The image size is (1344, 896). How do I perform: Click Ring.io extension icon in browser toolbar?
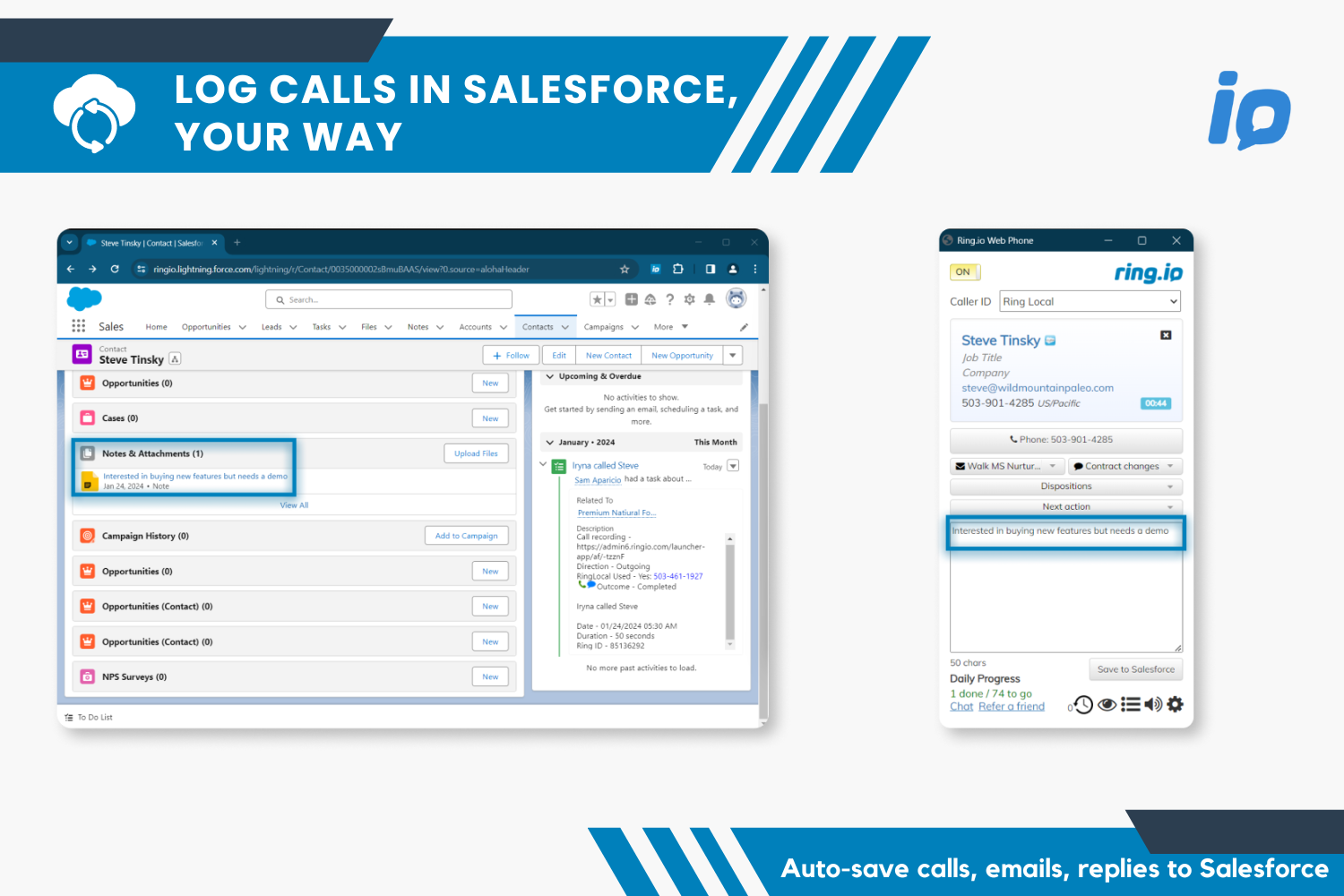pyautogui.click(x=655, y=269)
